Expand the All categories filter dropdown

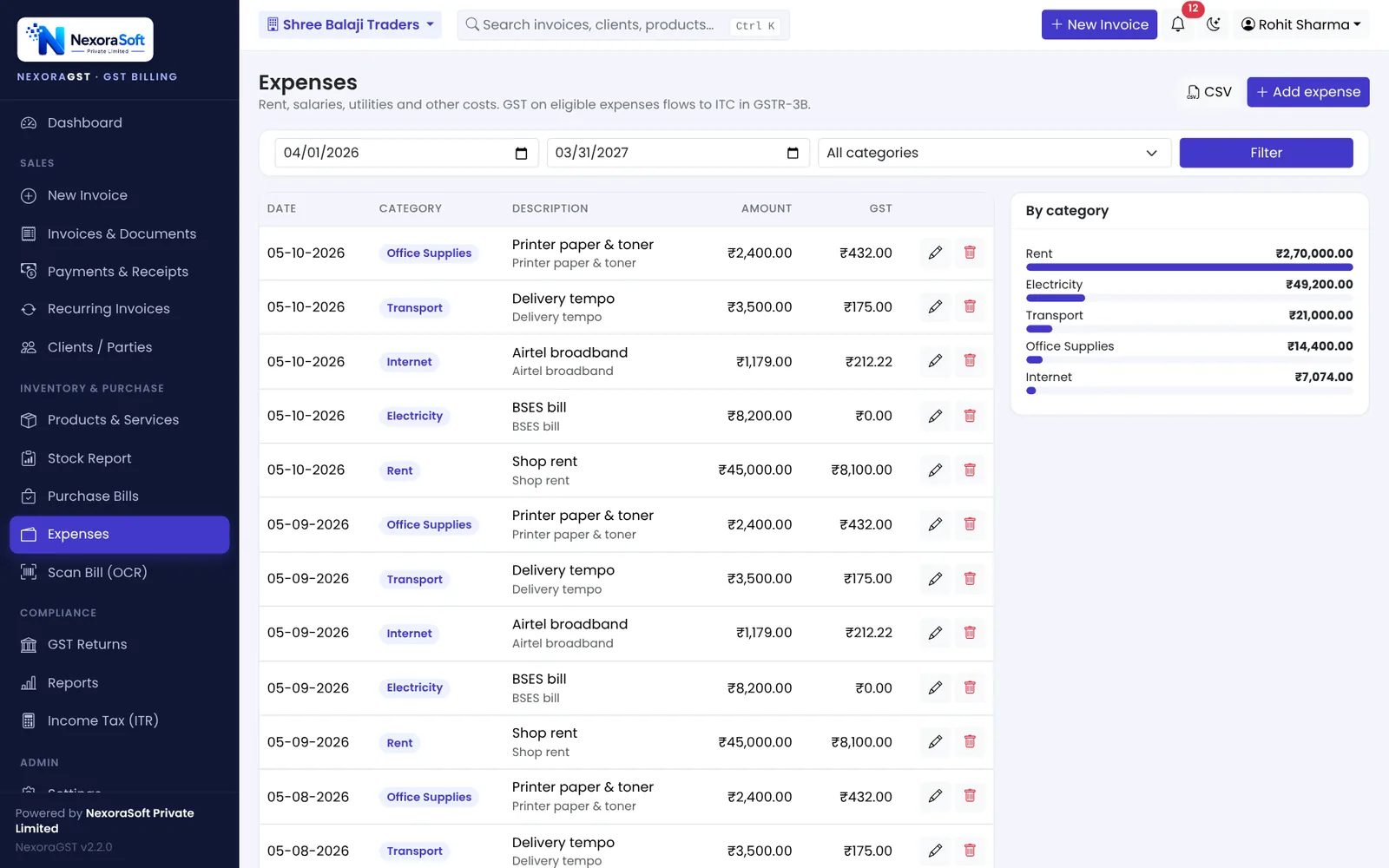(x=994, y=153)
